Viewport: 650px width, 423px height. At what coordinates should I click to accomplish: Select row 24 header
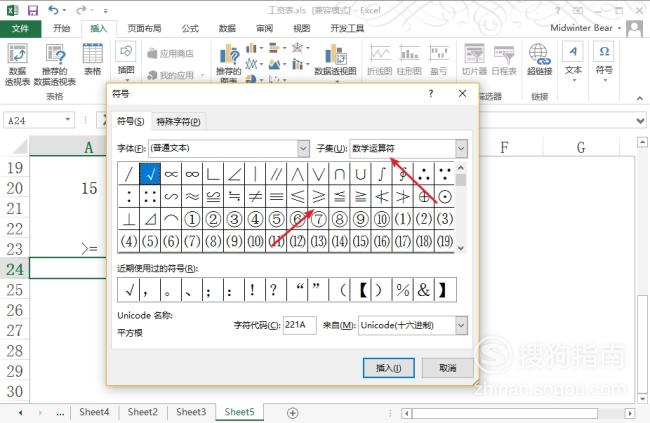click(x=15, y=269)
